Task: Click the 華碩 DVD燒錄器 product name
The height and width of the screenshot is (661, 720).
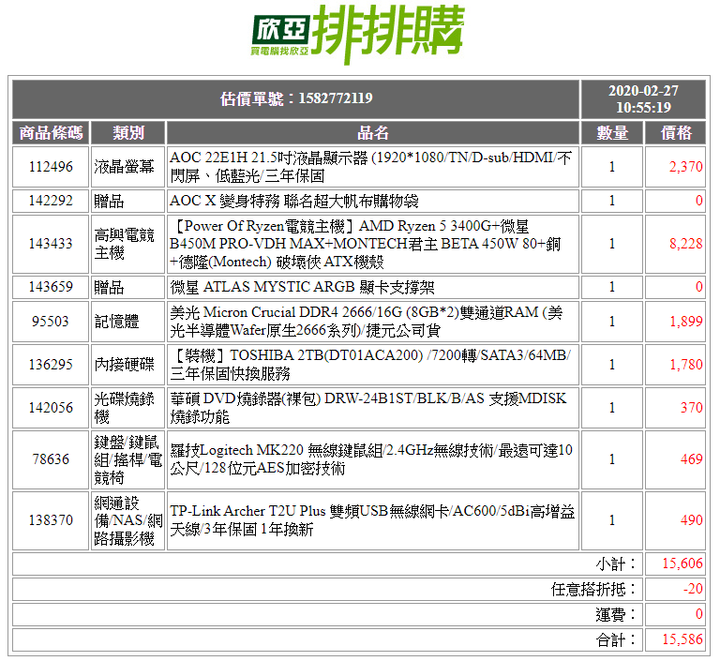Action: point(368,408)
